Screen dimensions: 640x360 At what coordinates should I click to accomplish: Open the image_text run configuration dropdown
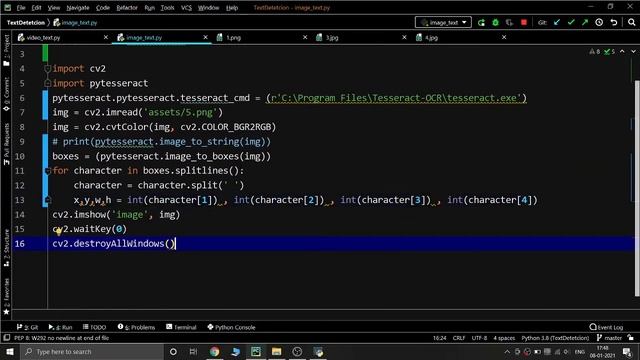pos(443,22)
